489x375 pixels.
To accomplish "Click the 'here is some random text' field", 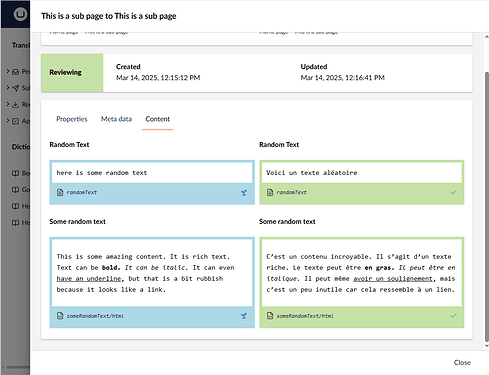I will [x=152, y=173].
